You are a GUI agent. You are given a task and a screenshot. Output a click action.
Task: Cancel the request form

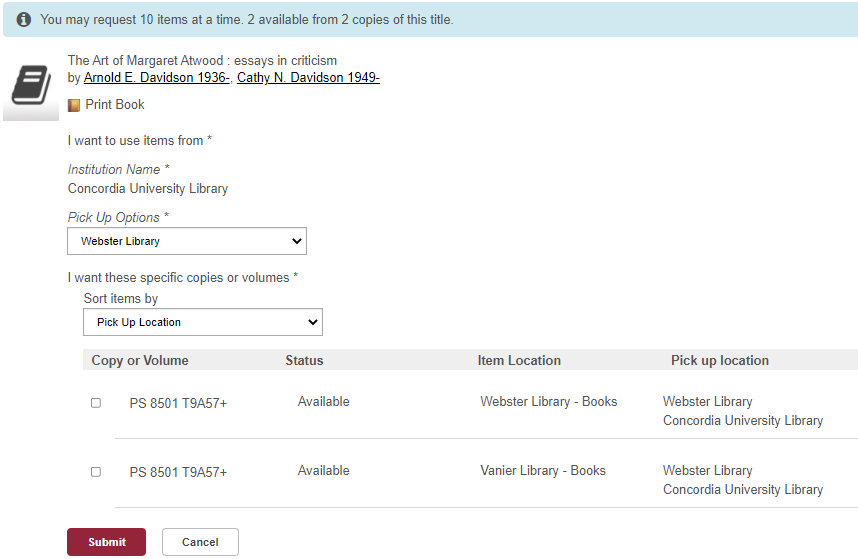(x=200, y=542)
